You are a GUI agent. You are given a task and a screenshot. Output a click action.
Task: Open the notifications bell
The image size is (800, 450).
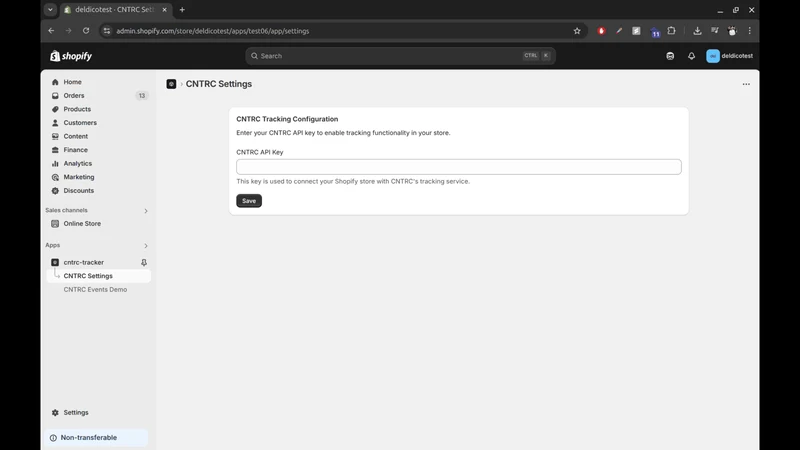coord(691,56)
